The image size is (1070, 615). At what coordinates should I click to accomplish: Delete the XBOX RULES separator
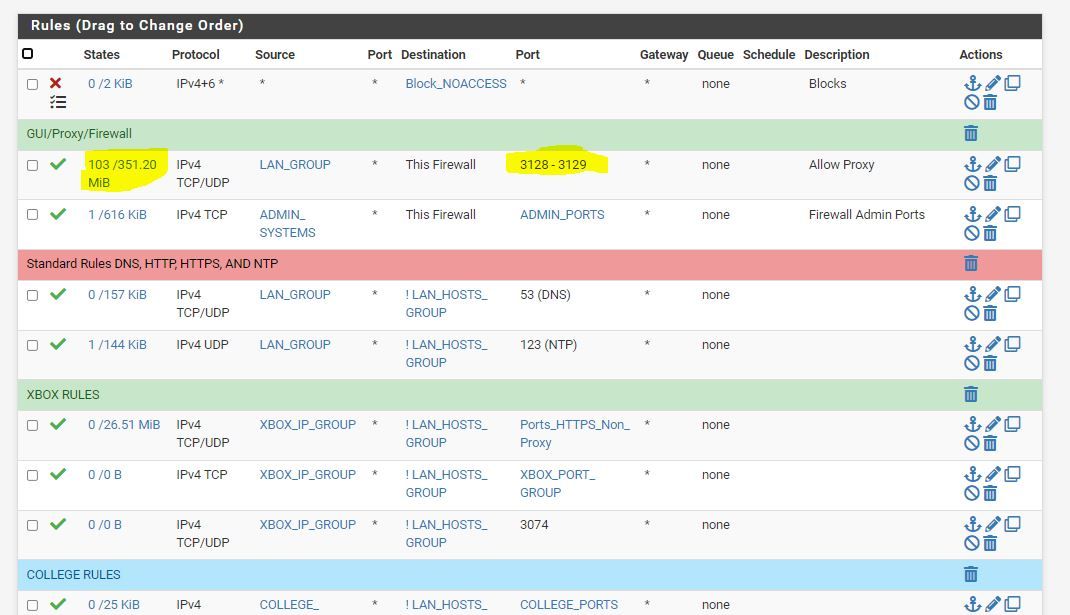971,394
